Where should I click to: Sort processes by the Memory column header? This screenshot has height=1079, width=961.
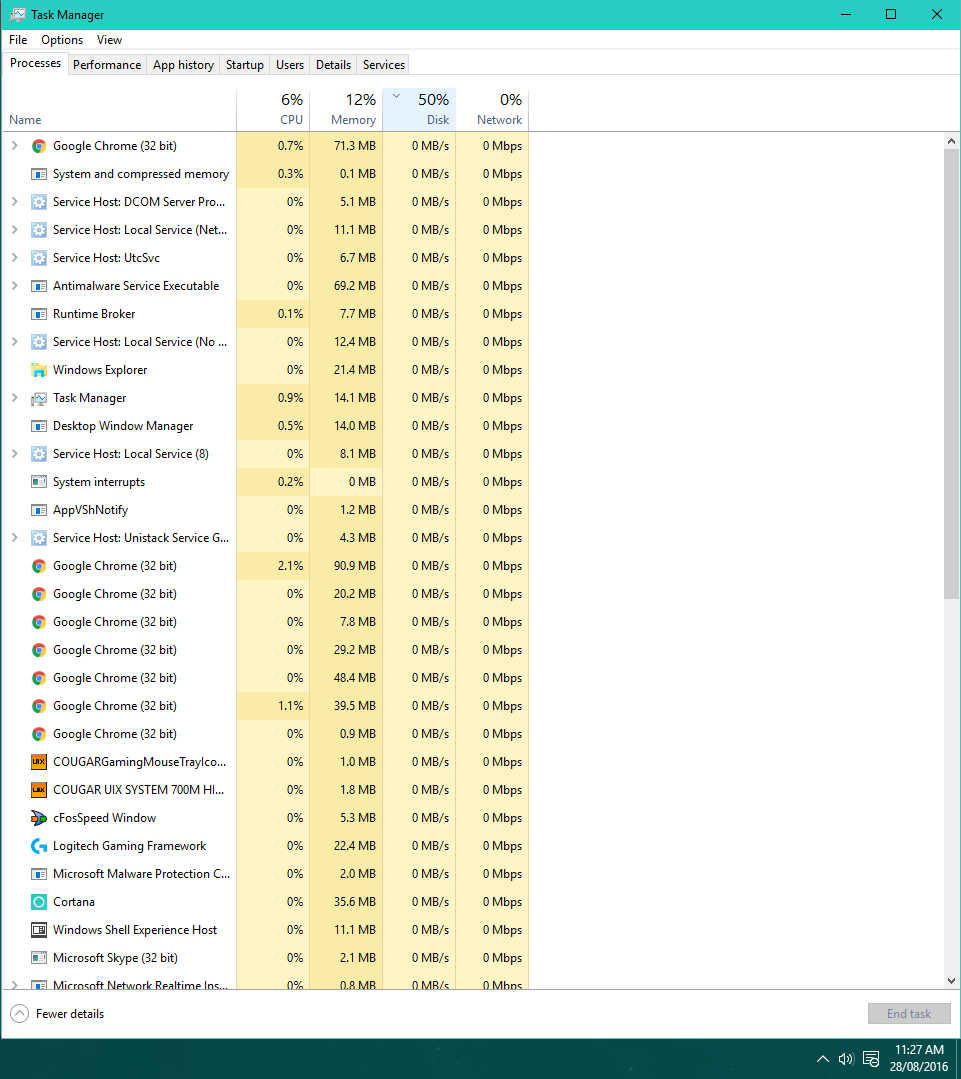[346, 109]
